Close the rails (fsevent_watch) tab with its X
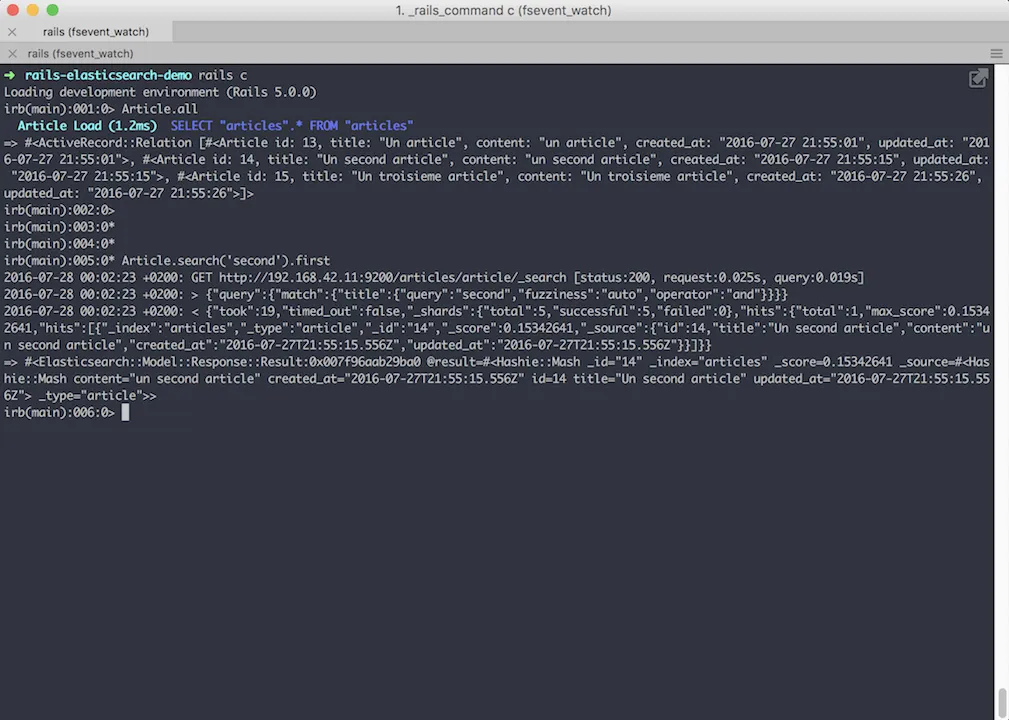The width and height of the screenshot is (1009, 720). 12,32
